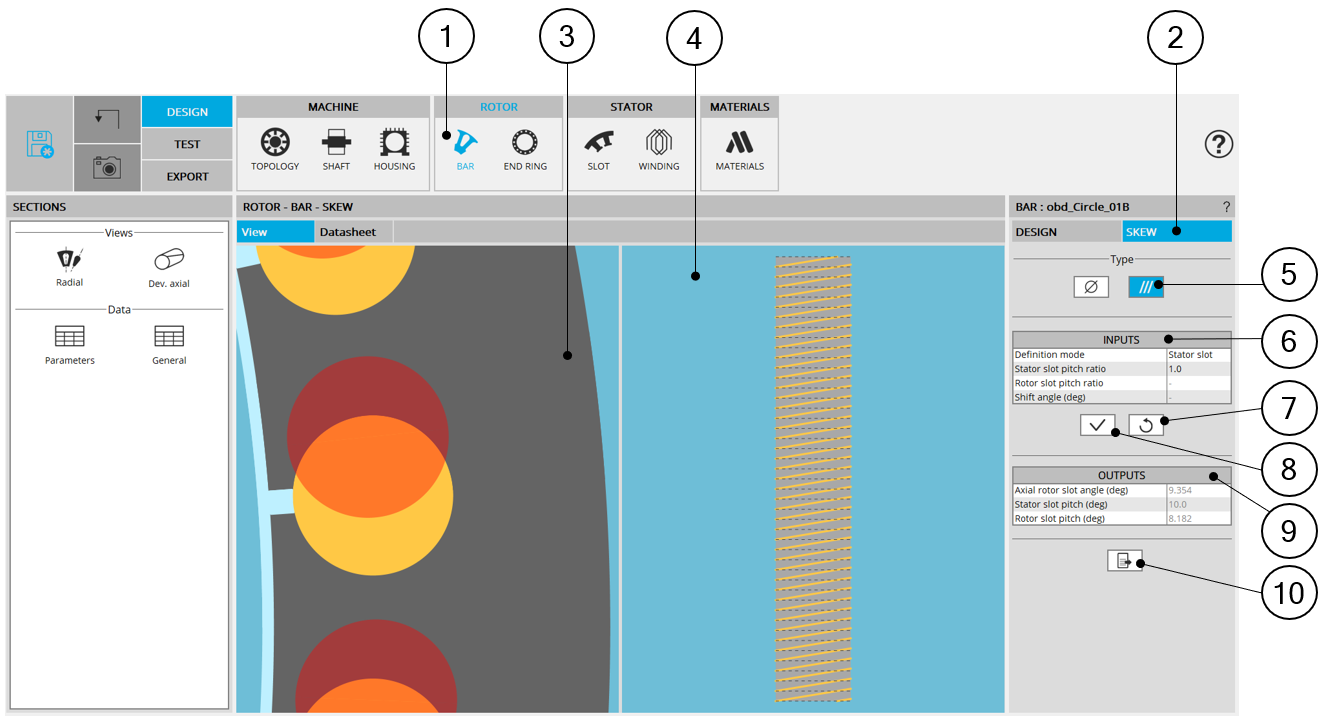
Task: Click the back arrow icon
Action: tap(107, 118)
